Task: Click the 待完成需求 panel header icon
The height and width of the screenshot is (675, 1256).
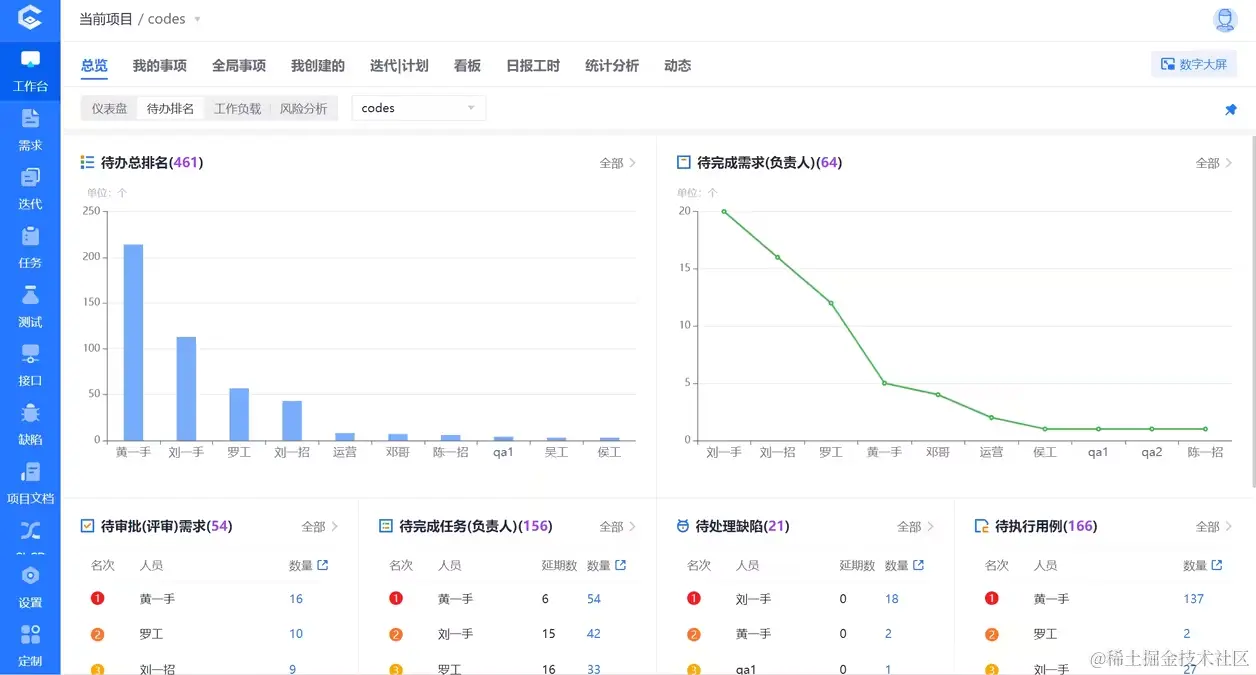Action: pyautogui.click(x=684, y=162)
